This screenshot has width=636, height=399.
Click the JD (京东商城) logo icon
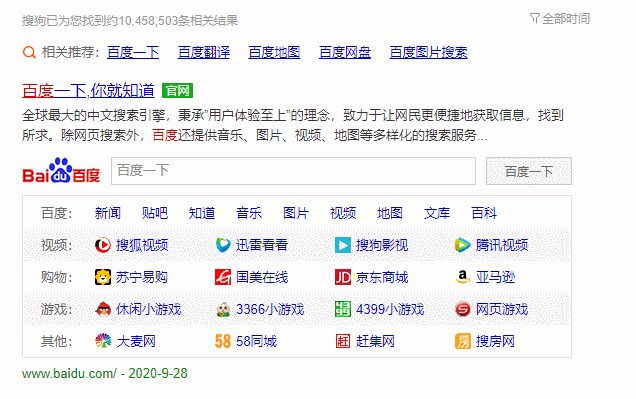pyautogui.click(x=343, y=277)
